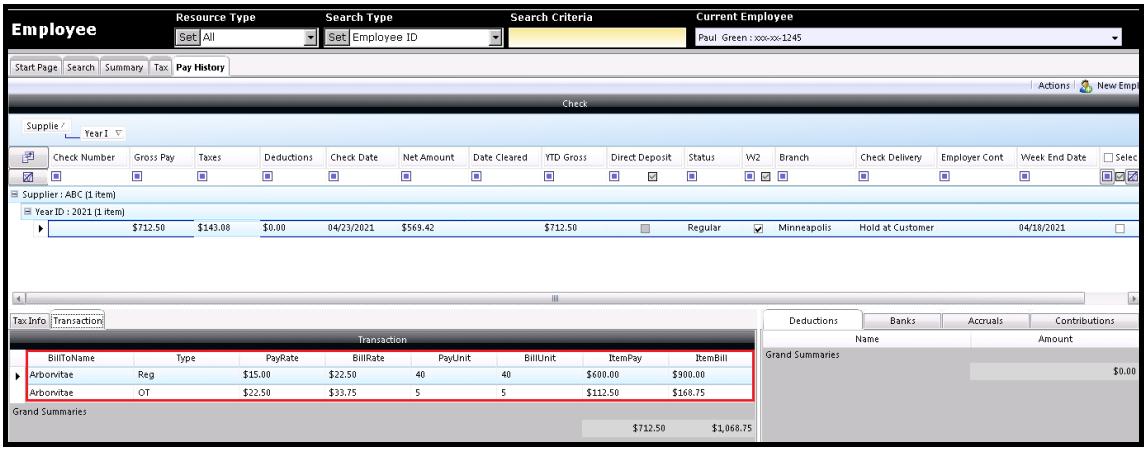Click the filter icon under Branch column
Screen dimensions: 1148x451
click(784, 178)
